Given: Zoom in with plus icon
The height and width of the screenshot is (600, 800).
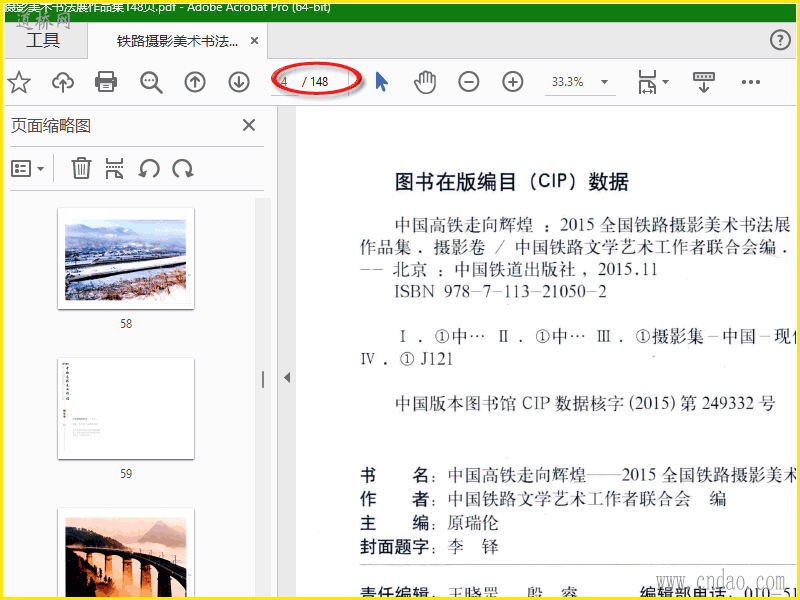Looking at the screenshot, I should 513,82.
